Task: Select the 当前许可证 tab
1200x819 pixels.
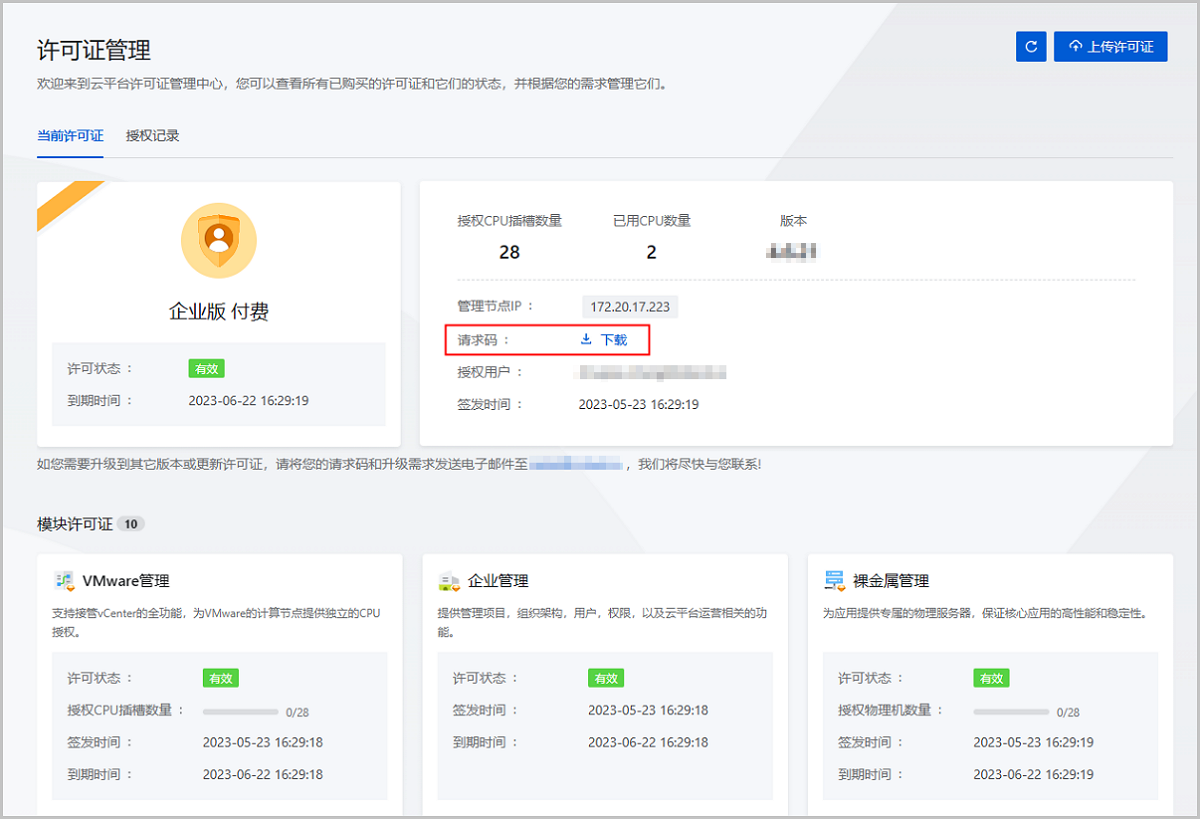Action: [x=69, y=135]
